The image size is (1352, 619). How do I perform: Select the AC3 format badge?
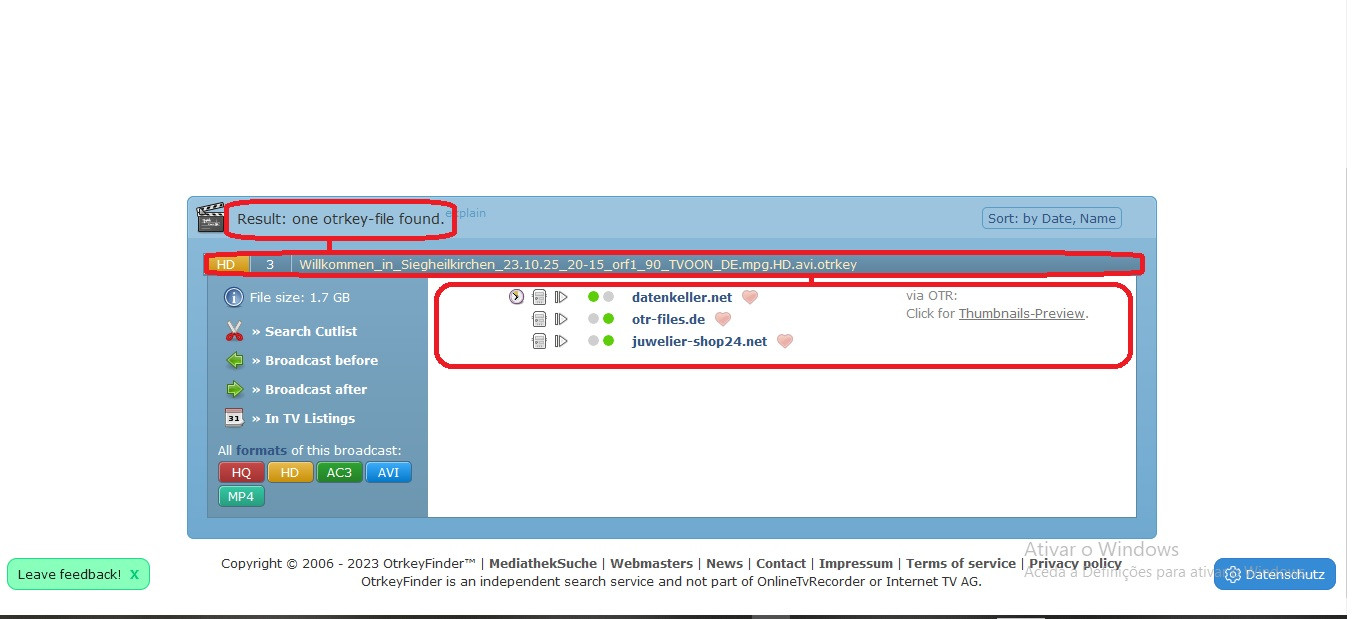pyautogui.click(x=339, y=472)
